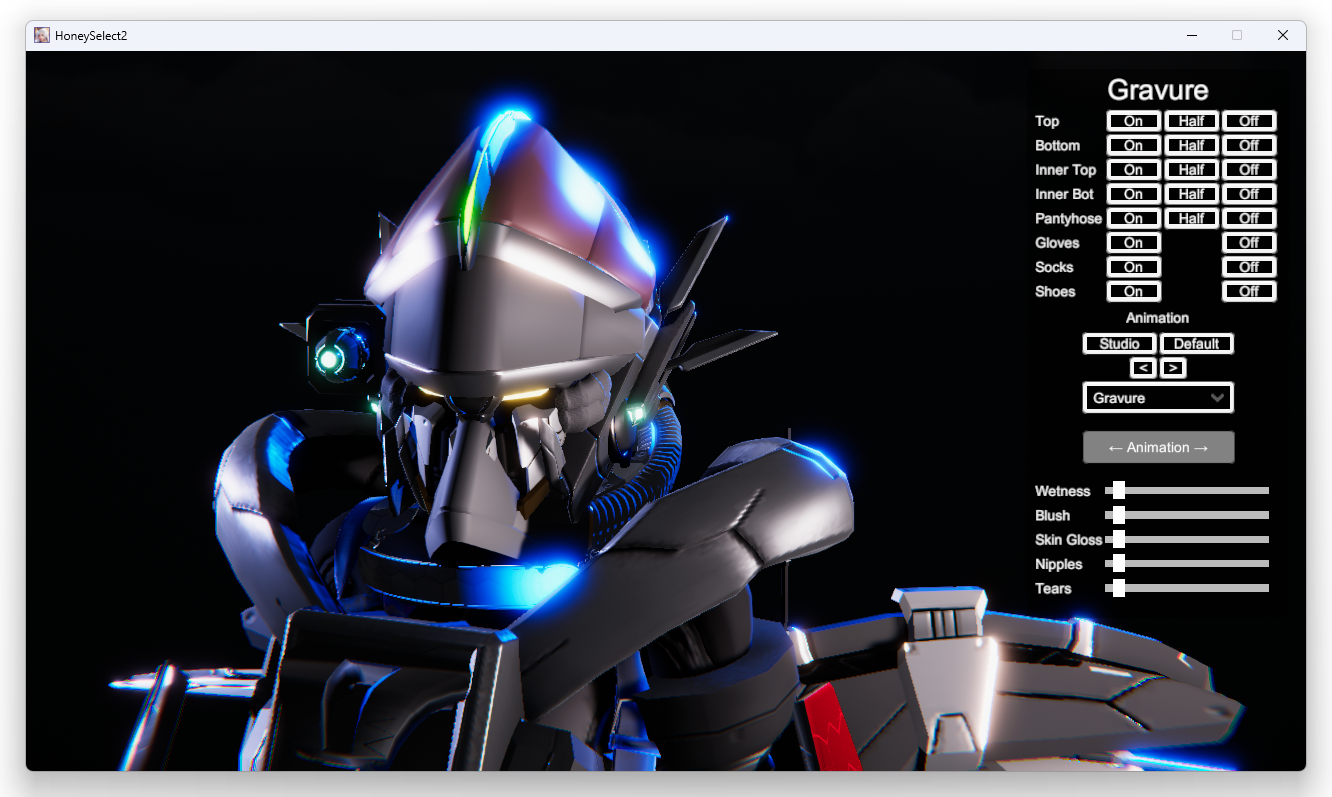This screenshot has width=1332, height=797.
Task: Set Top clothing to Half
Action: click(1191, 121)
